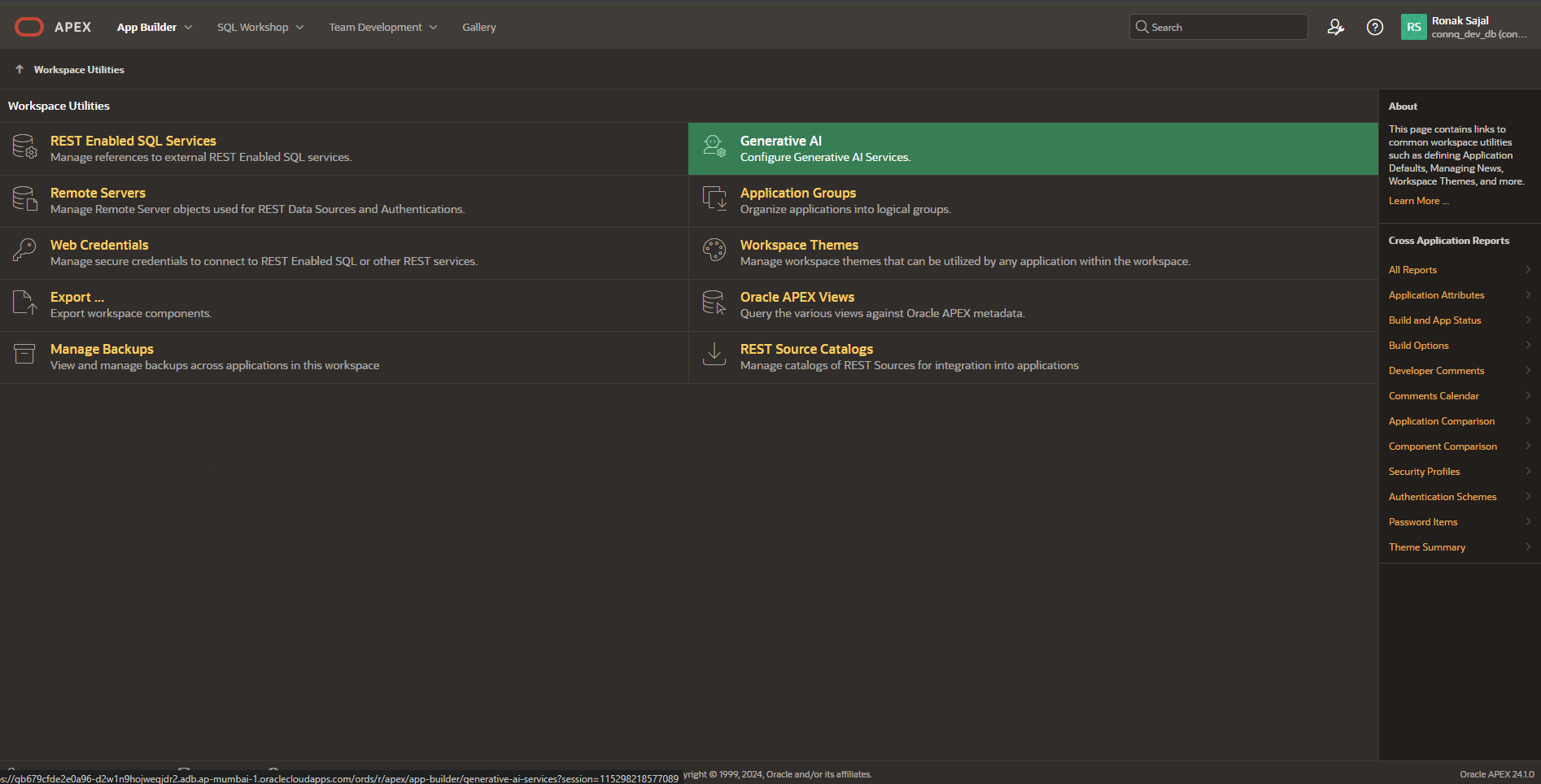The width and height of the screenshot is (1541, 784).
Task: Click the Remote Servers database icon
Action: click(x=24, y=199)
